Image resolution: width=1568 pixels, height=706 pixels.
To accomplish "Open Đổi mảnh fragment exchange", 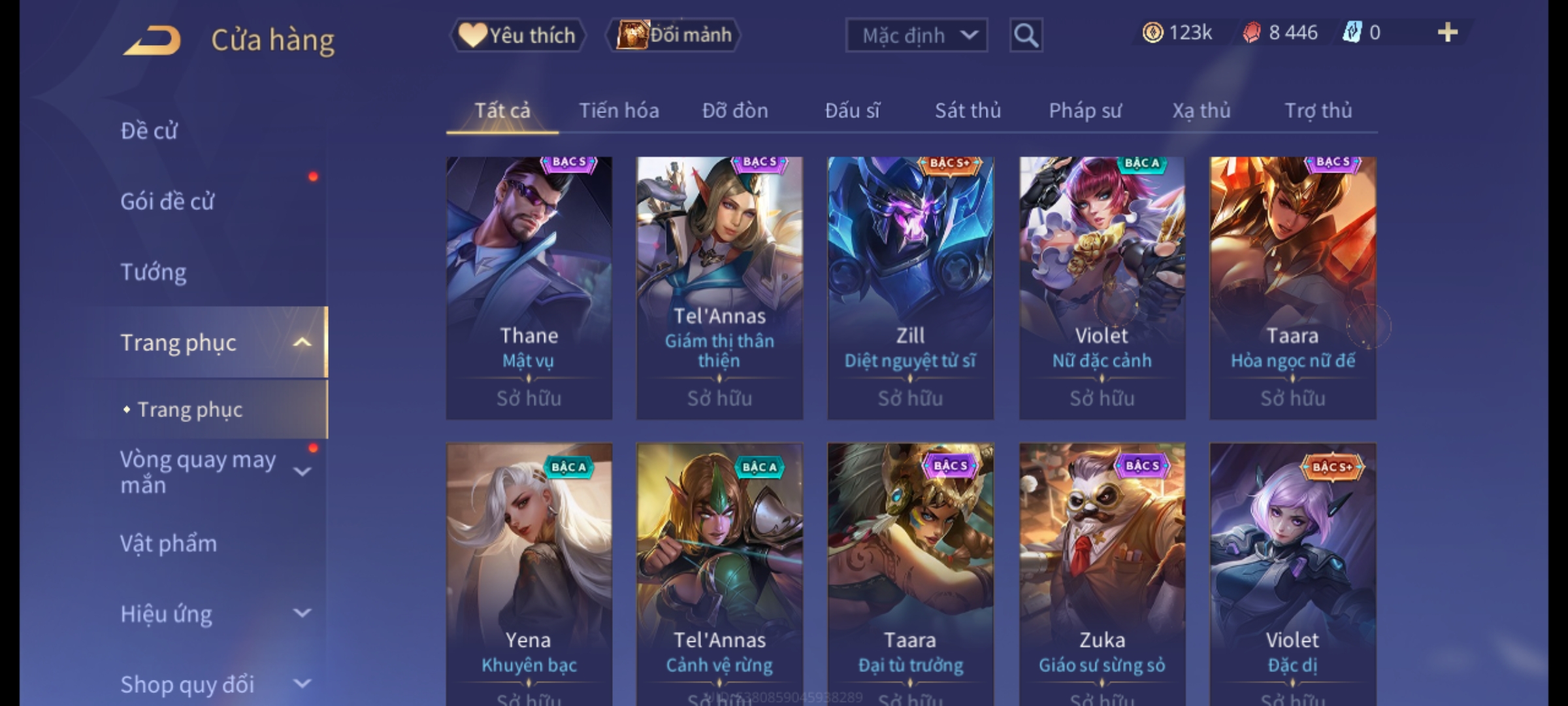I will (674, 35).
